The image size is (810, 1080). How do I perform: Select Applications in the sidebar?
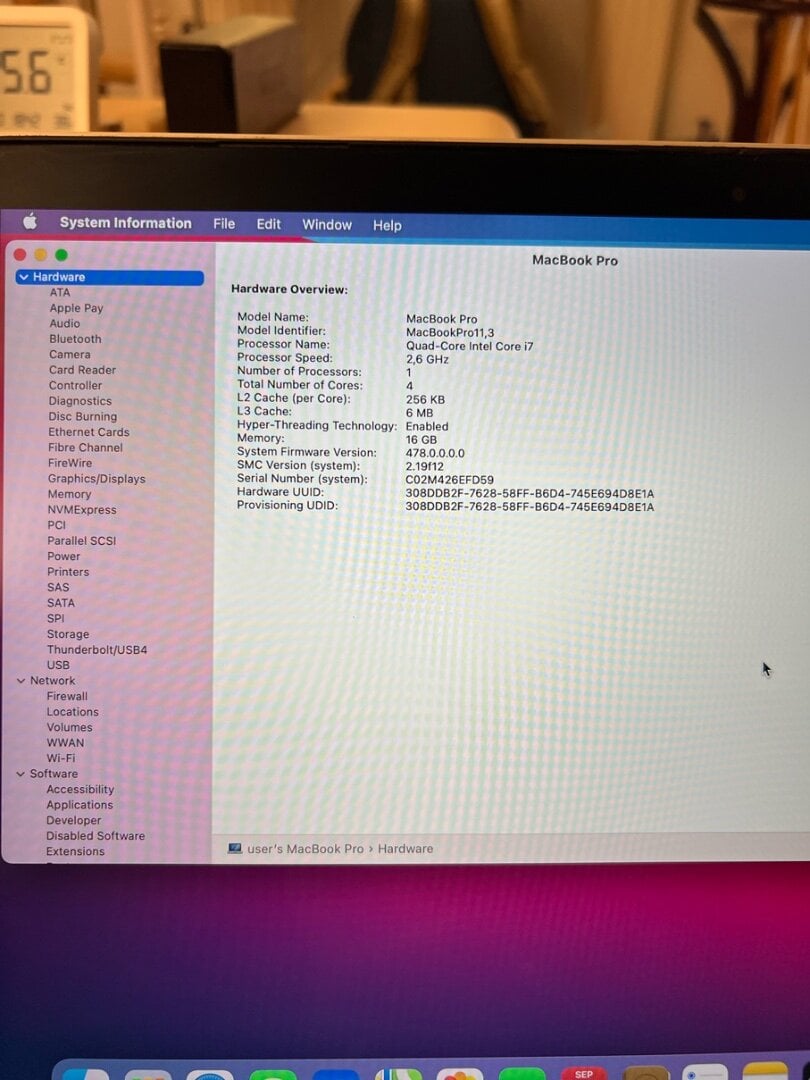point(79,805)
